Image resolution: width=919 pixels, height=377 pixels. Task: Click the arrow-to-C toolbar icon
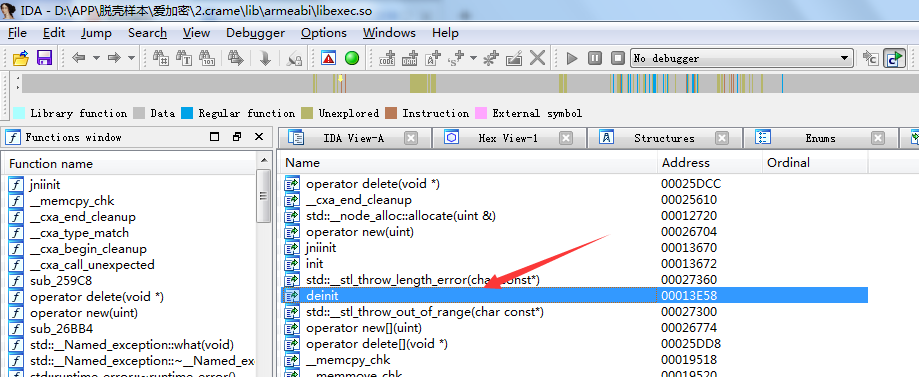(871, 58)
